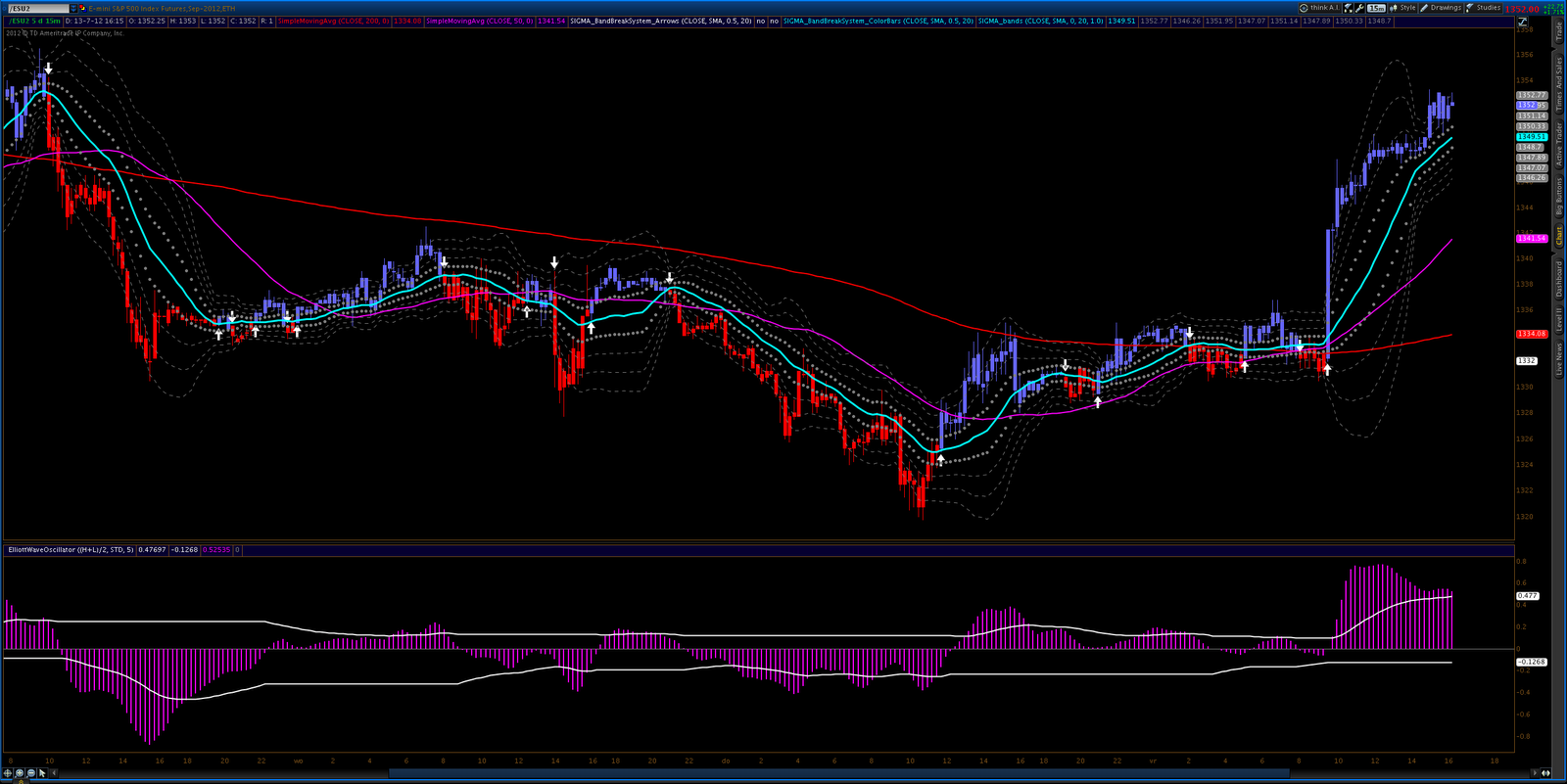The height and width of the screenshot is (784, 1567).
Task: Click the colored link icon beside symbol
Action: (x=83, y=9)
